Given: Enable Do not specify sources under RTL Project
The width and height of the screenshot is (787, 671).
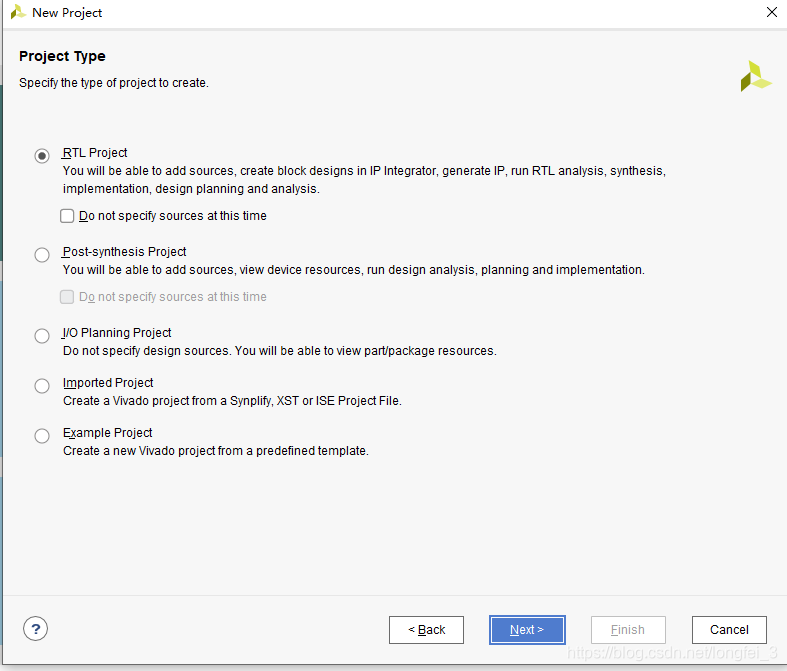Looking at the screenshot, I should point(67,216).
